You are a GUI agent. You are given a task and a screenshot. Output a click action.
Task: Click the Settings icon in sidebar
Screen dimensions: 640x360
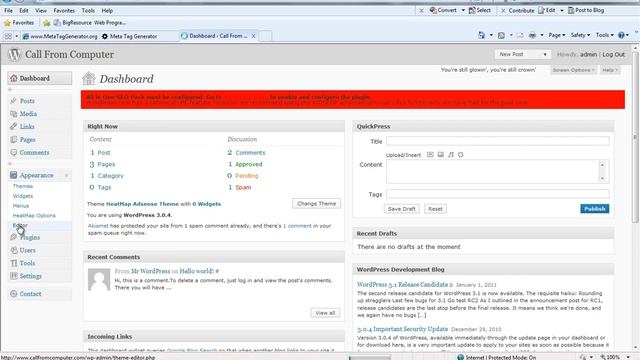pyautogui.click(x=13, y=276)
